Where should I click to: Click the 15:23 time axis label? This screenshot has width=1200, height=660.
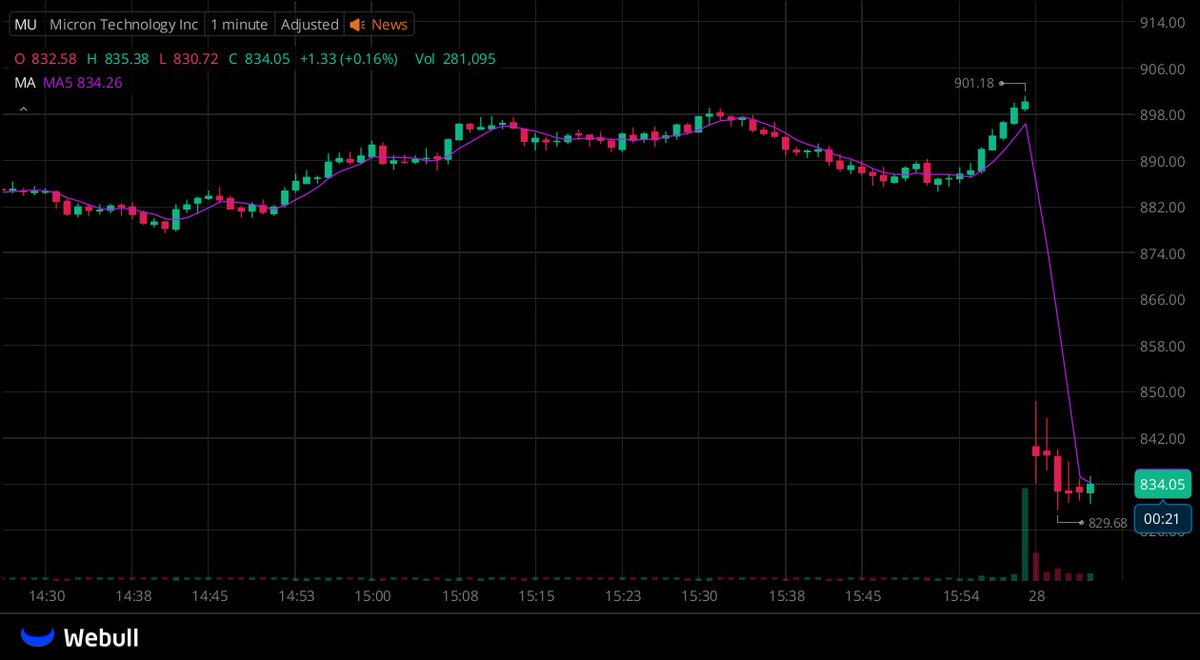pos(622,596)
